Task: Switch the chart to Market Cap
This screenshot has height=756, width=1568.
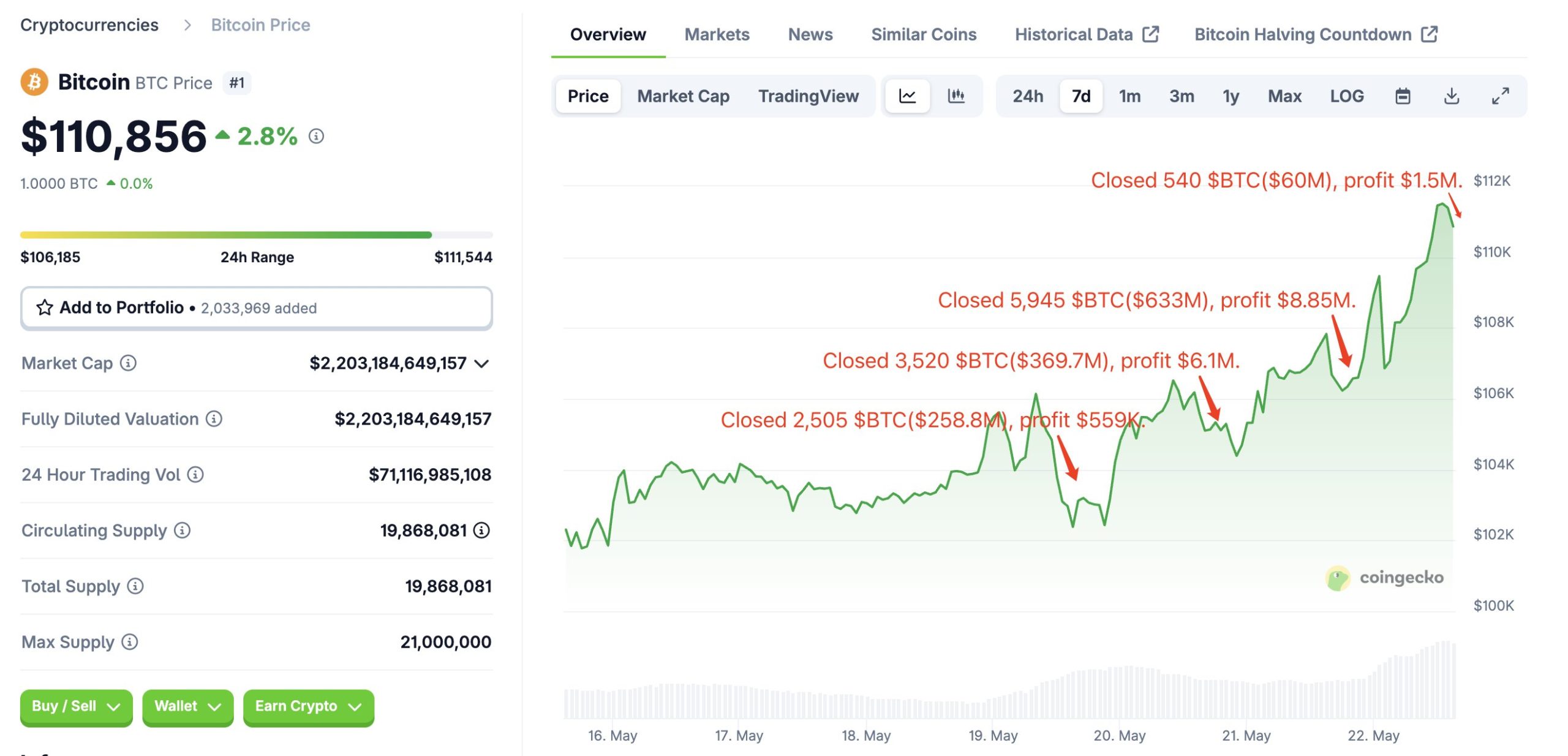Action: coord(683,96)
